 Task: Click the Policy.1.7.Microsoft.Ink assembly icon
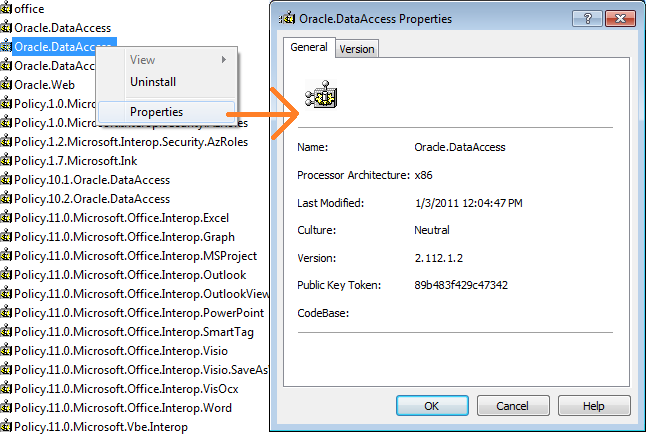point(6,161)
